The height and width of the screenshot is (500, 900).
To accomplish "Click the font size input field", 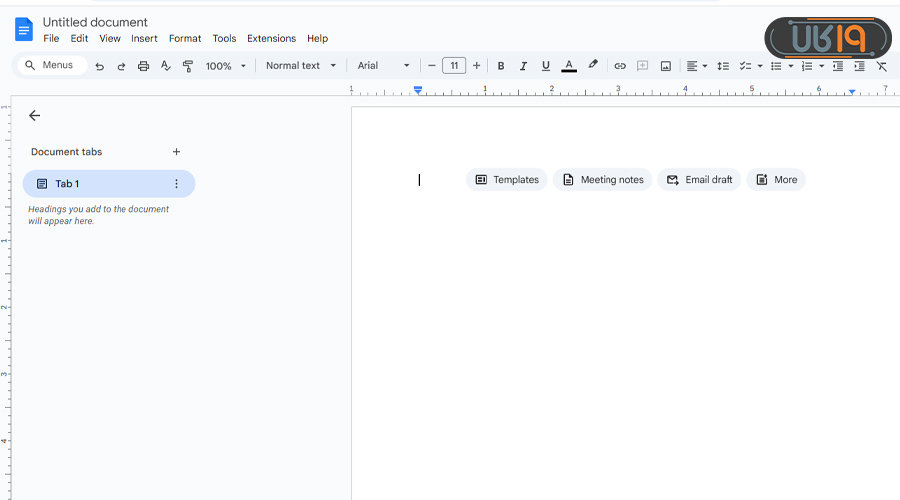I will point(454,66).
